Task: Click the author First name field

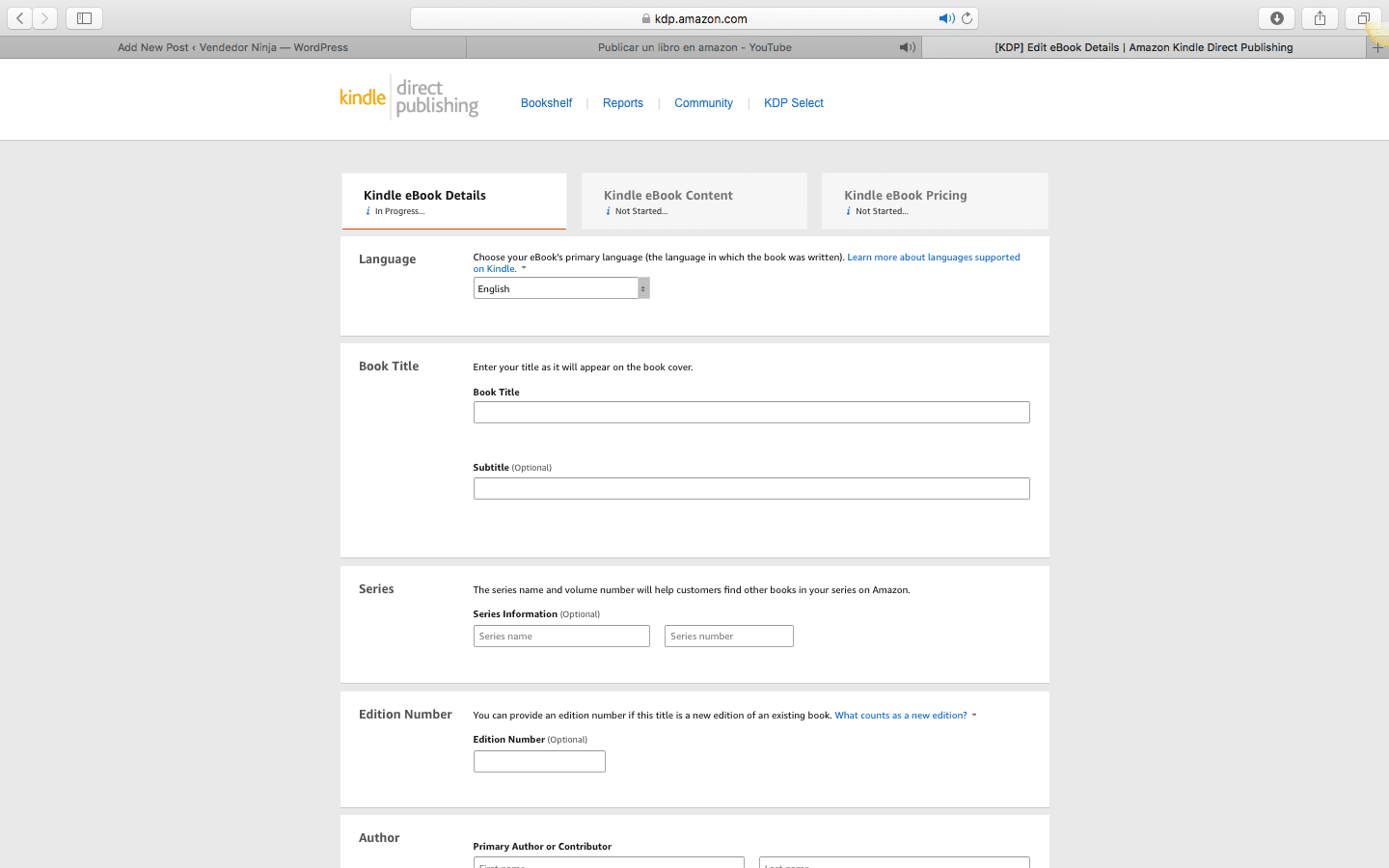Action: coord(609,862)
